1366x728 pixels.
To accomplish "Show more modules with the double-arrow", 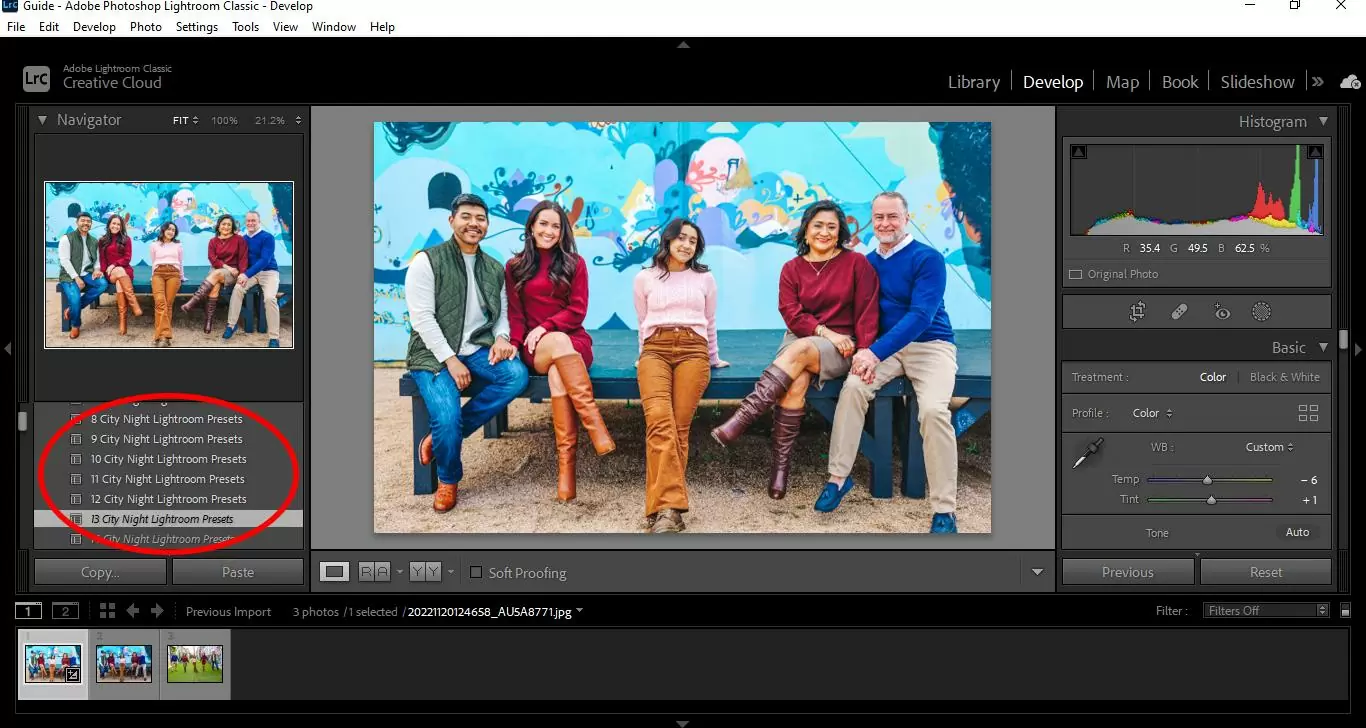I will (x=1318, y=82).
